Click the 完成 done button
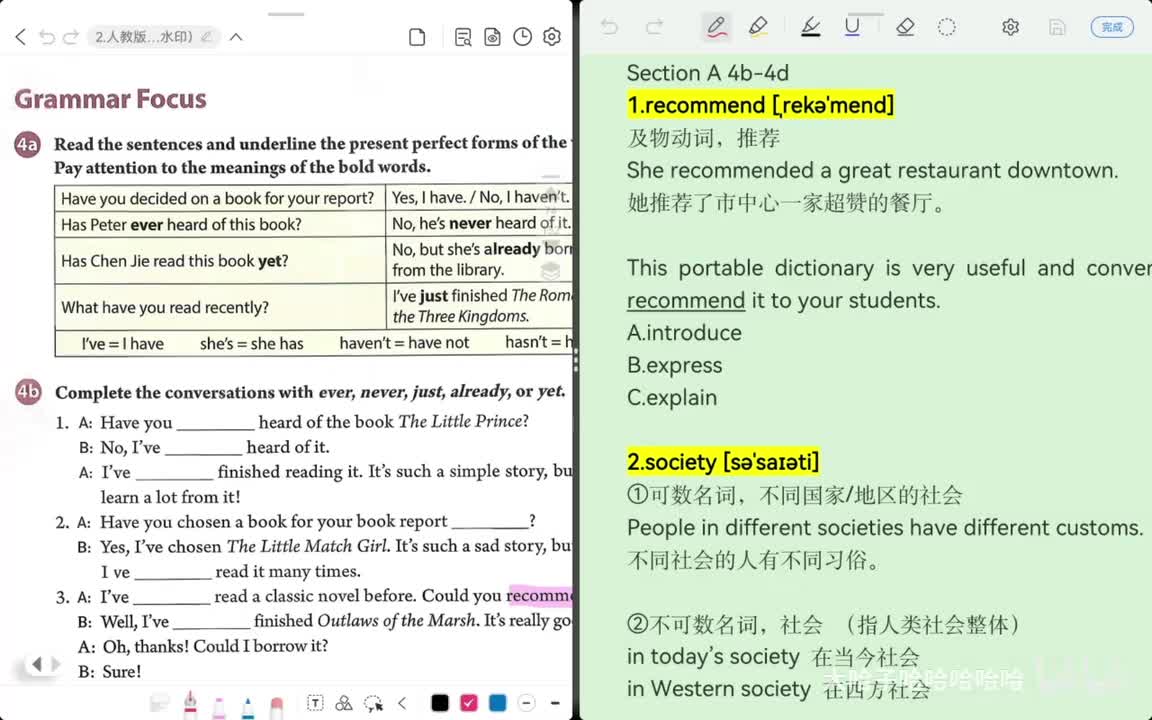The height and width of the screenshot is (720, 1152). click(x=1112, y=27)
